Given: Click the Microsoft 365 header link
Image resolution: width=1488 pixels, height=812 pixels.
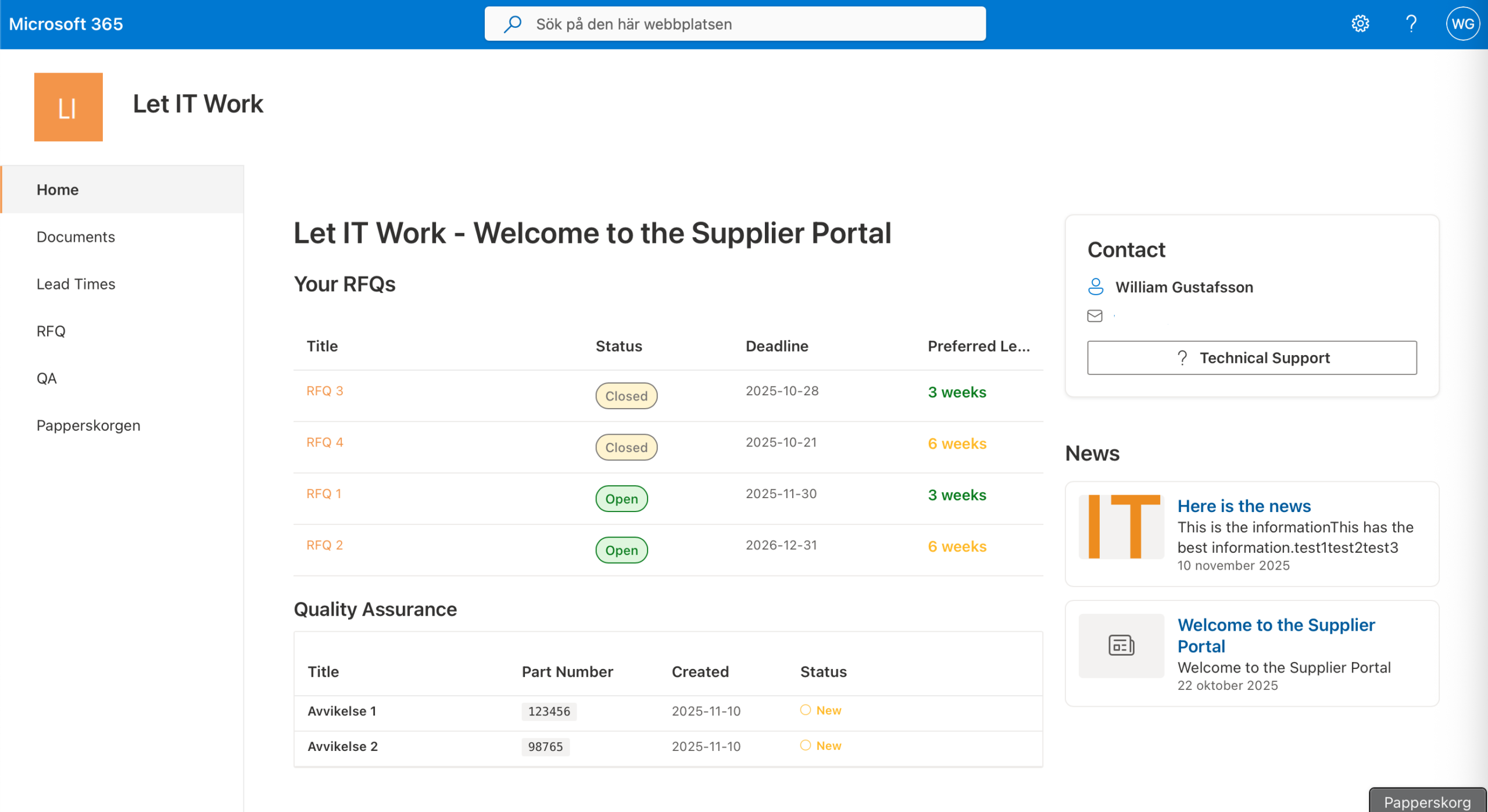Looking at the screenshot, I should [x=66, y=24].
